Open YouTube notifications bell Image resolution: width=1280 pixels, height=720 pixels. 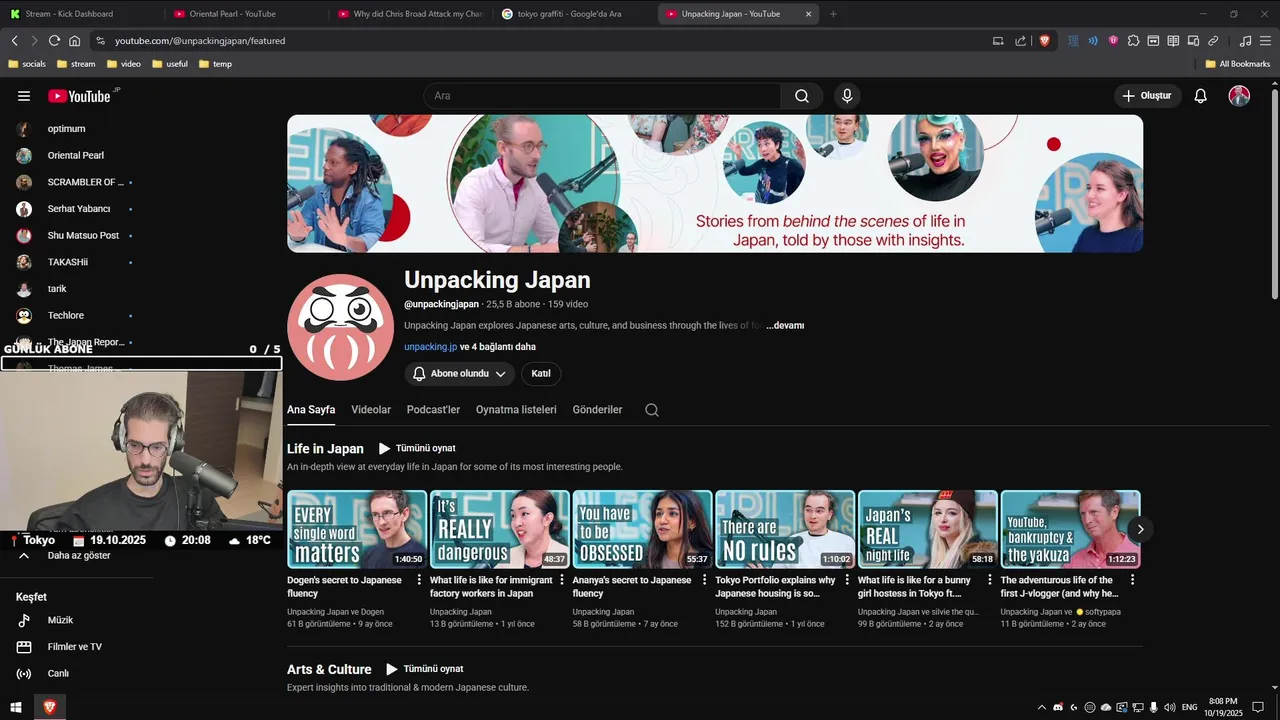pos(1201,96)
